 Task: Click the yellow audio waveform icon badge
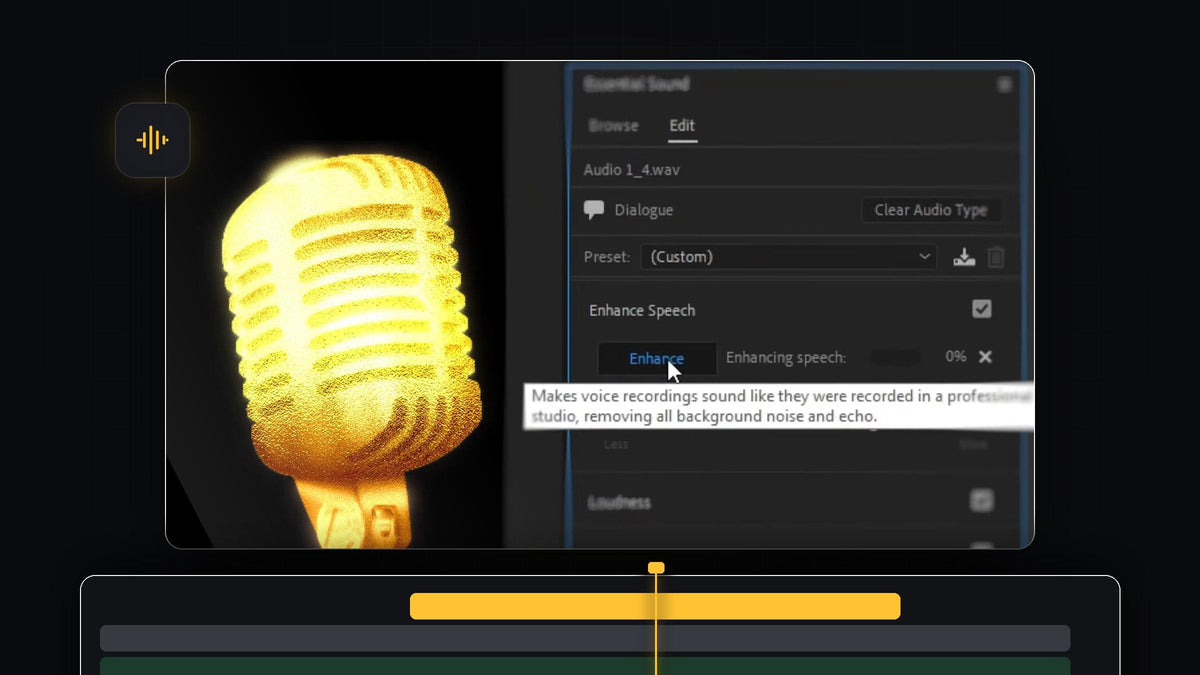point(152,140)
